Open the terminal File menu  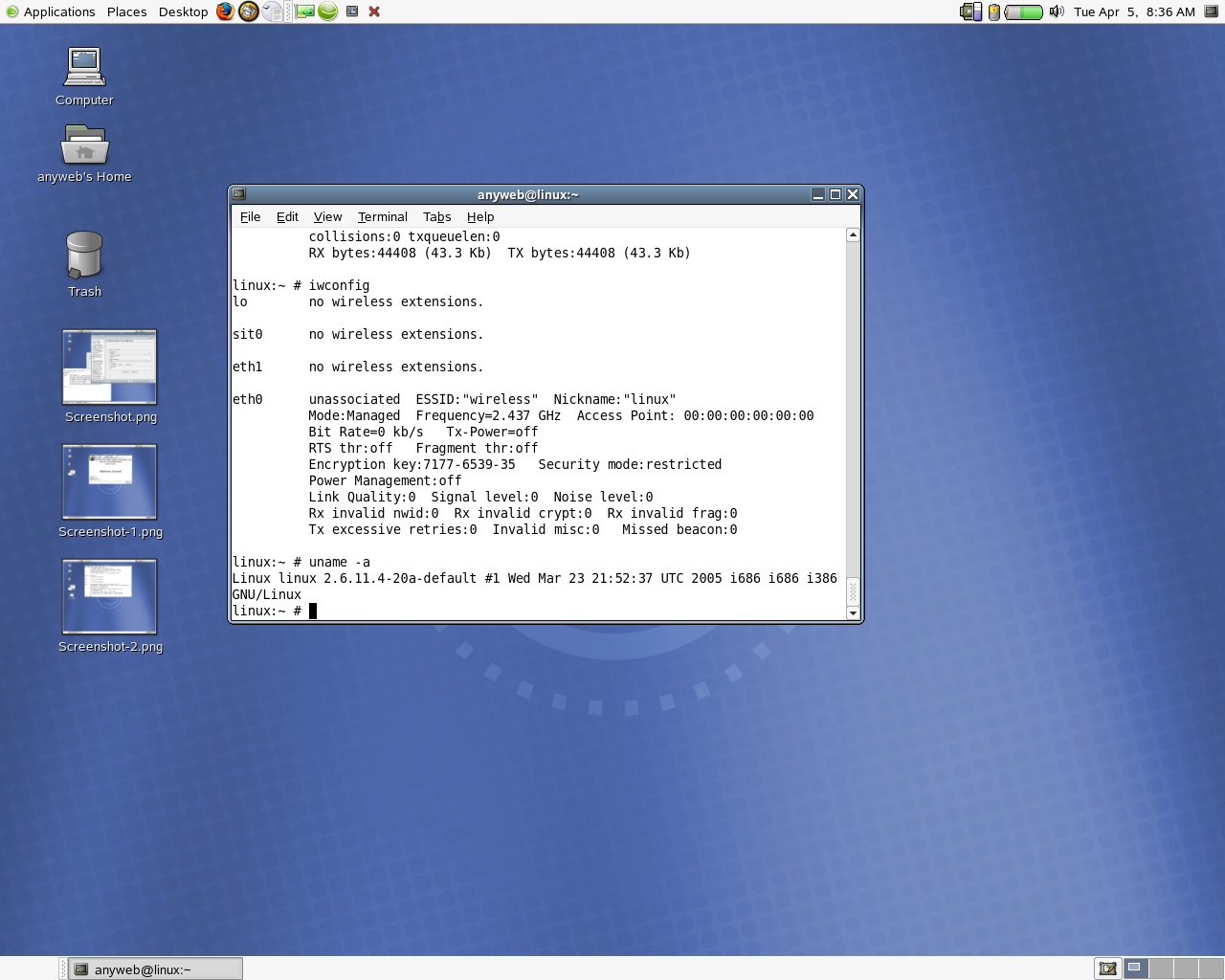pos(250,217)
